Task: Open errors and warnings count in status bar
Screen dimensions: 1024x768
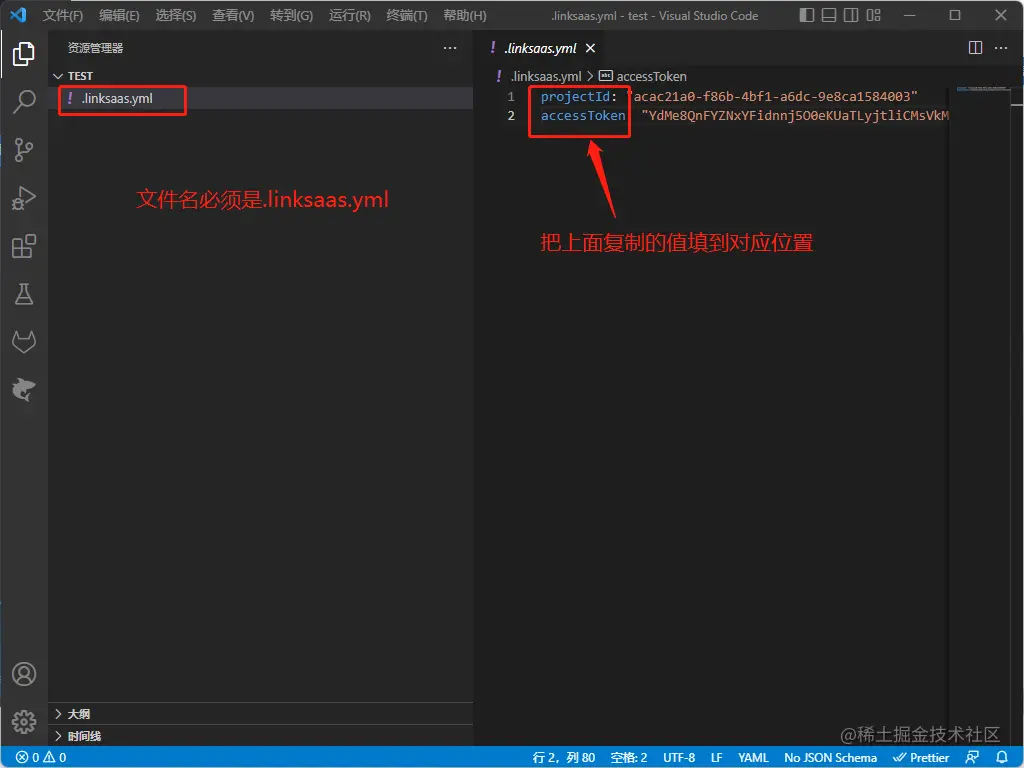Action: (x=40, y=757)
